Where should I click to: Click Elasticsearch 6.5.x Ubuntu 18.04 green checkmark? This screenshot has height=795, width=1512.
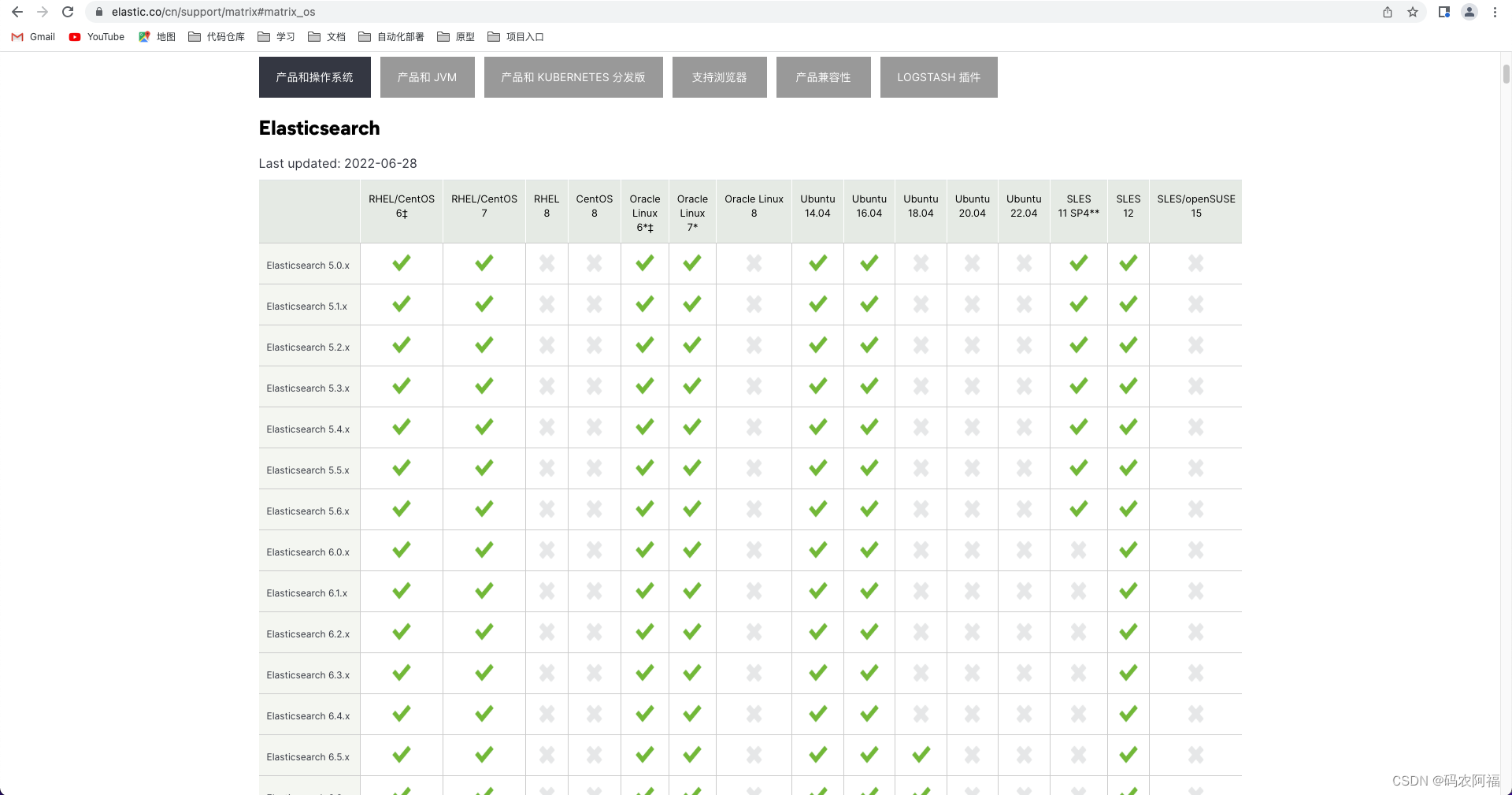pos(921,755)
